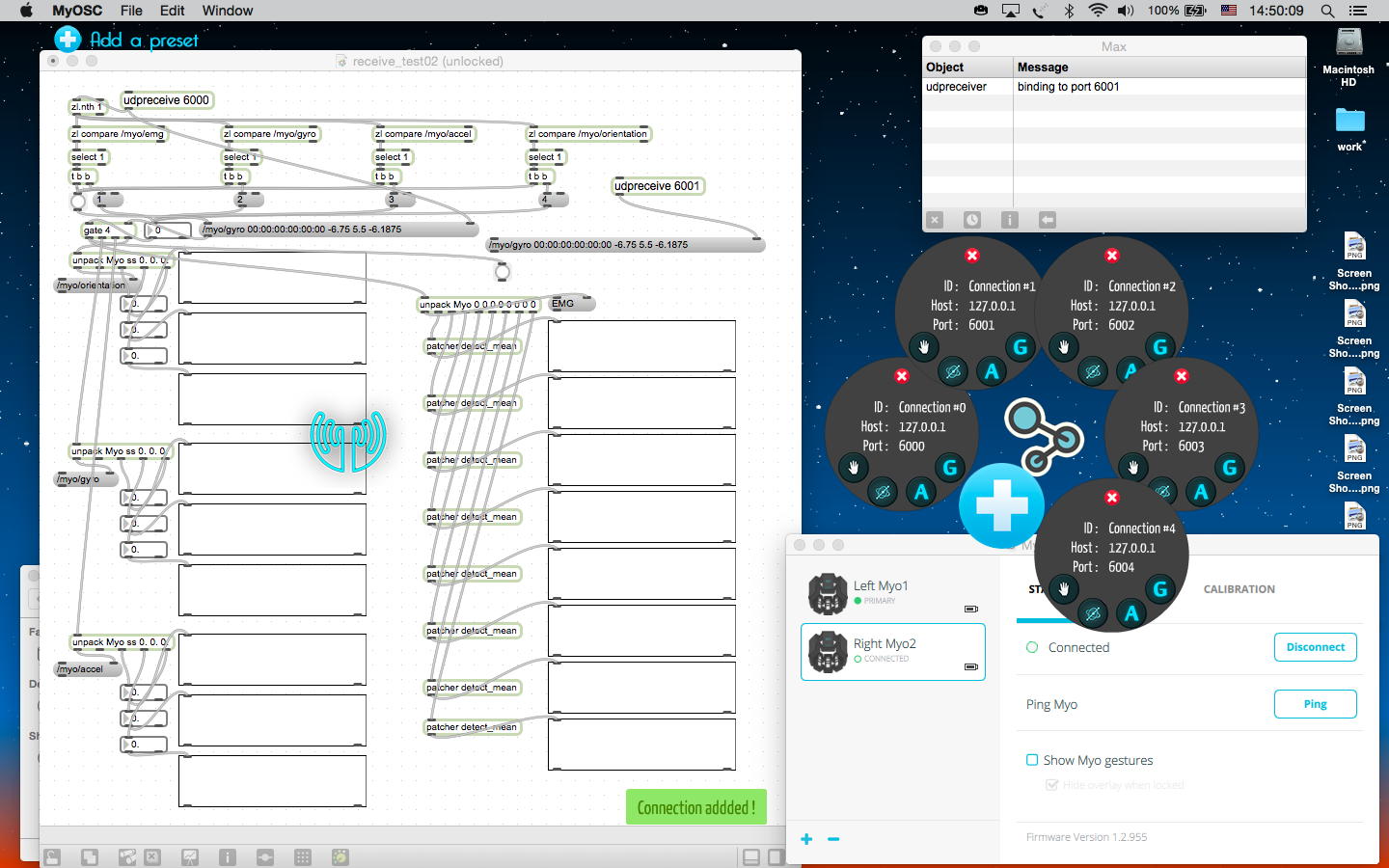Click the grid icon in patcher toolbar
This screenshot has width=1389, height=868.
pyautogui.click(x=302, y=856)
